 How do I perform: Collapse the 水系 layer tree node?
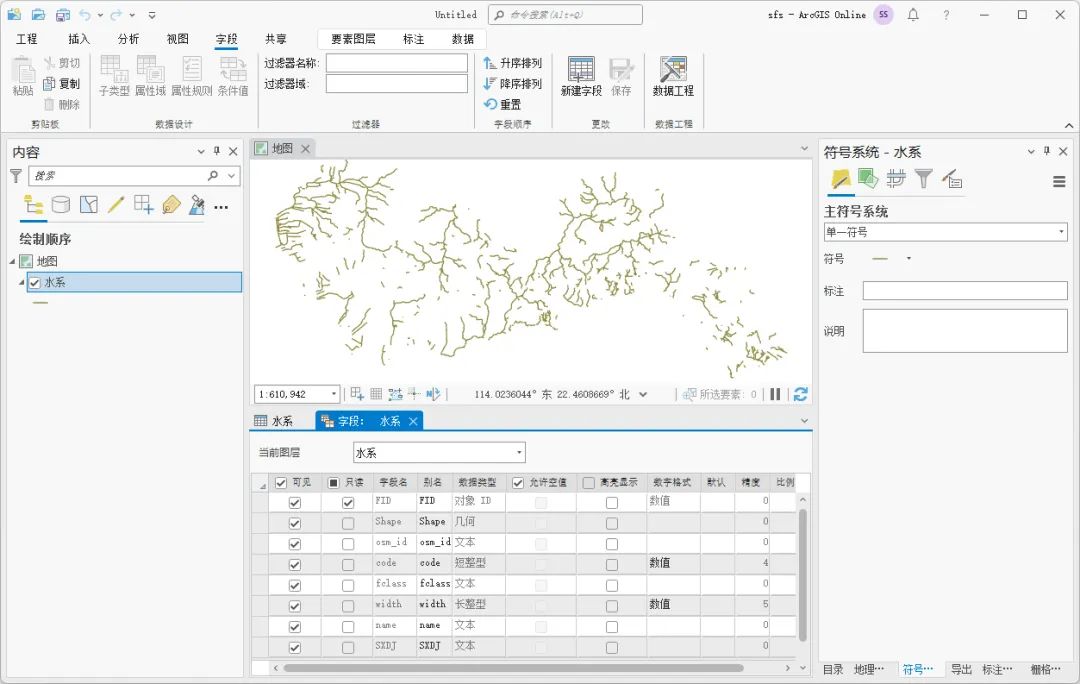pyautogui.click(x=21, y=282)
